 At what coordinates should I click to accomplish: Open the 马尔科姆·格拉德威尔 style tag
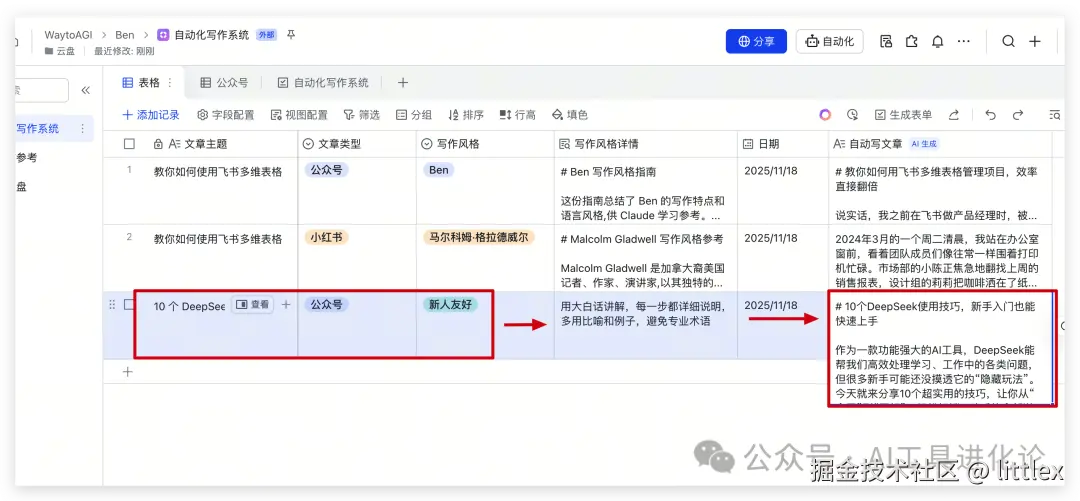point(479,238)
